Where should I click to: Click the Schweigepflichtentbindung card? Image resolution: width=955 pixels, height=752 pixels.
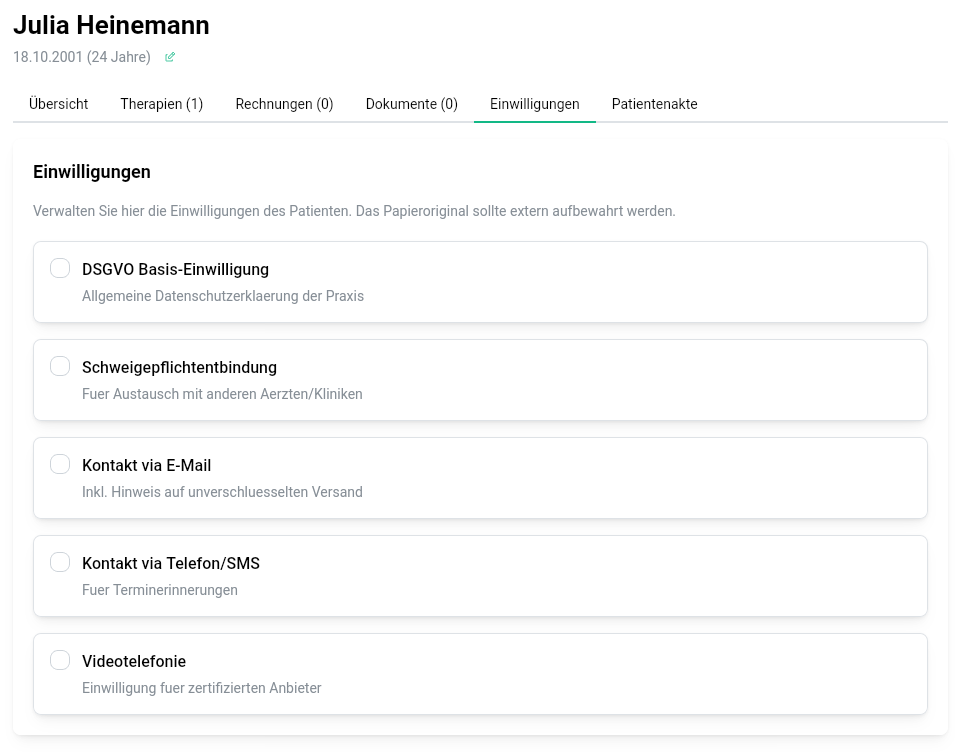[x=480, y=379]
